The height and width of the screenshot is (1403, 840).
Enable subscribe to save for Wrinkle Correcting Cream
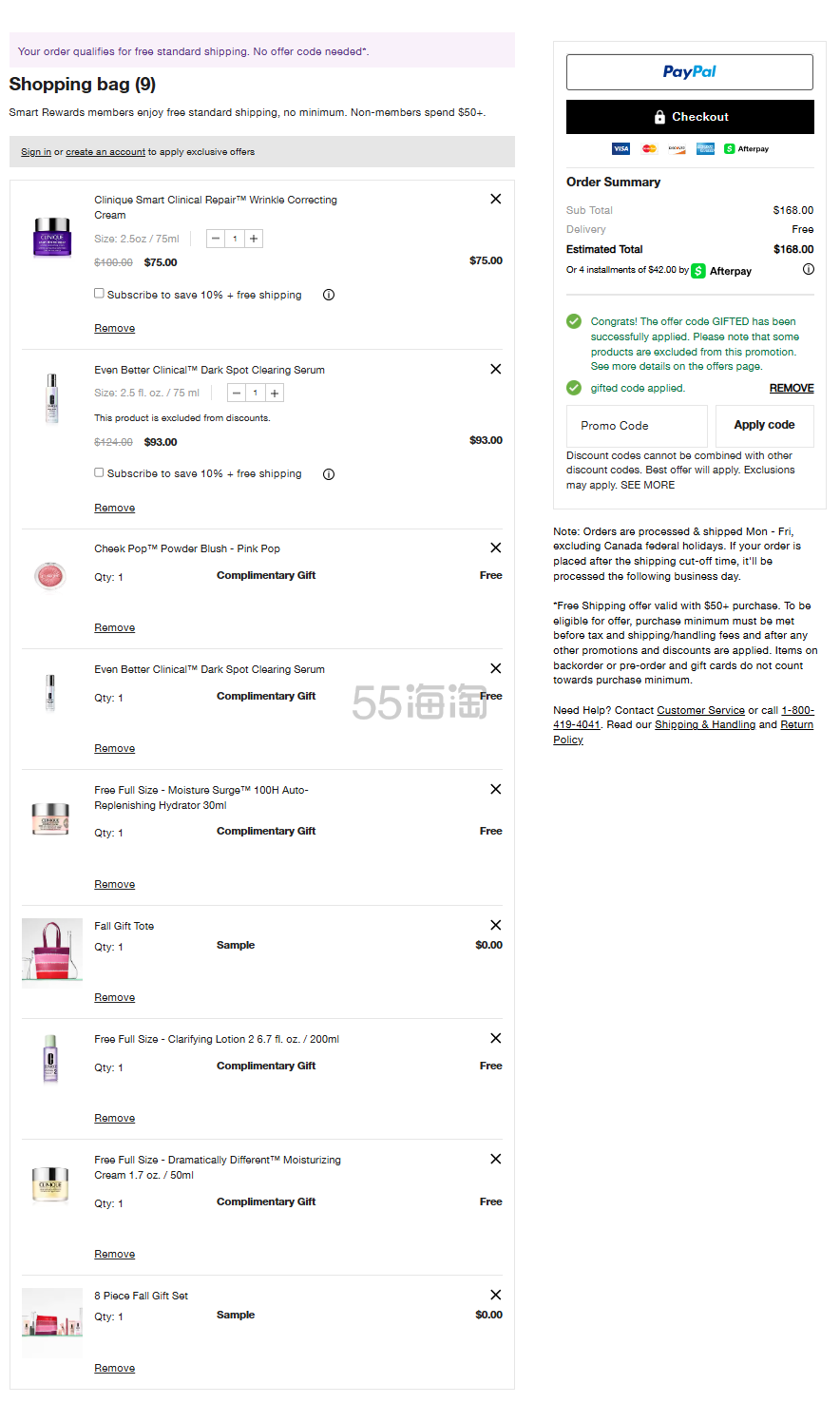tap(99, 293)
